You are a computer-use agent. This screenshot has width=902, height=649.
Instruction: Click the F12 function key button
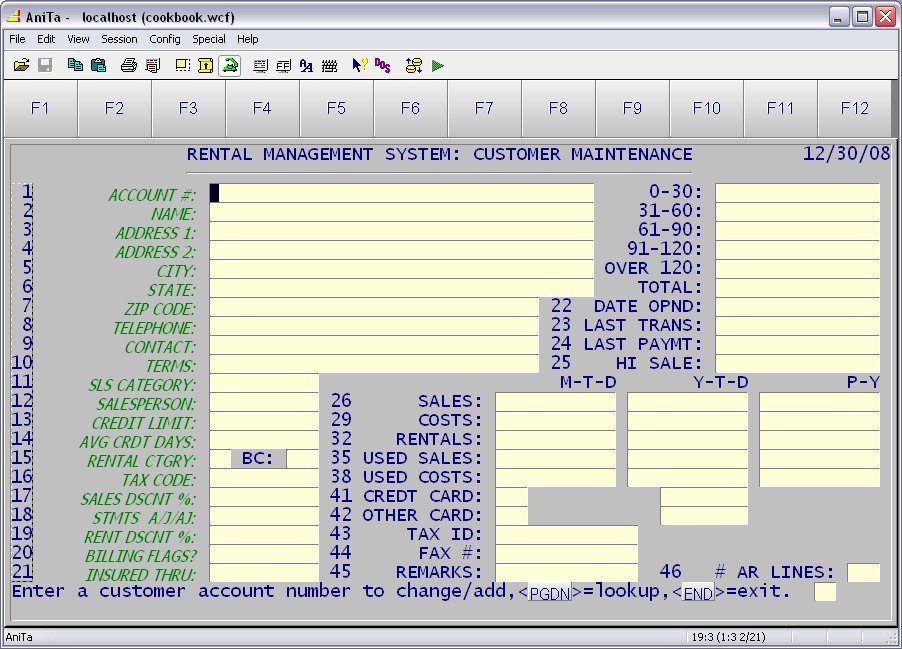[854, 108]
